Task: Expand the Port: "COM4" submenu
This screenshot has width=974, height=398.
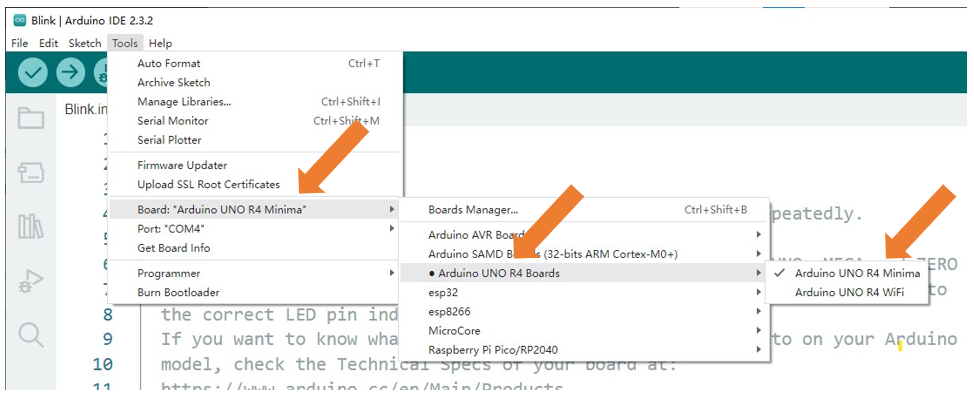Action: click(255, 229)
